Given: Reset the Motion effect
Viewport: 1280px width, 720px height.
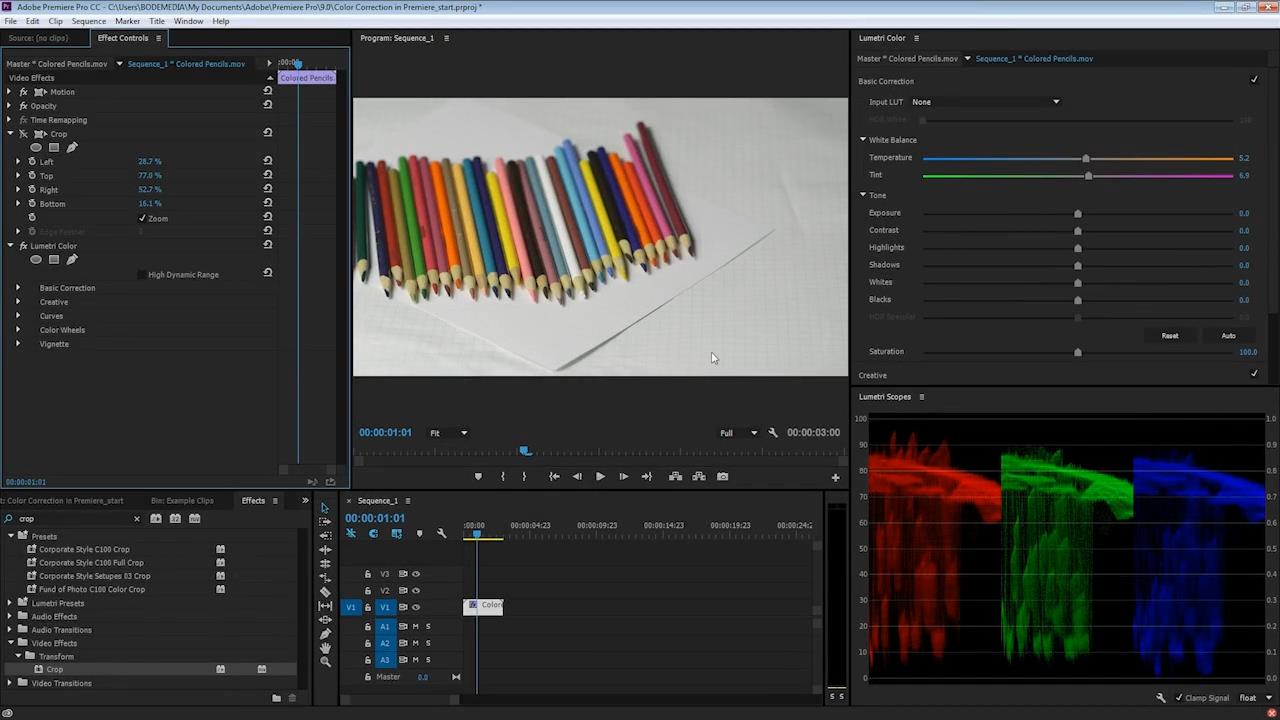Looking at the screenshot, I should tap(267, 91).
